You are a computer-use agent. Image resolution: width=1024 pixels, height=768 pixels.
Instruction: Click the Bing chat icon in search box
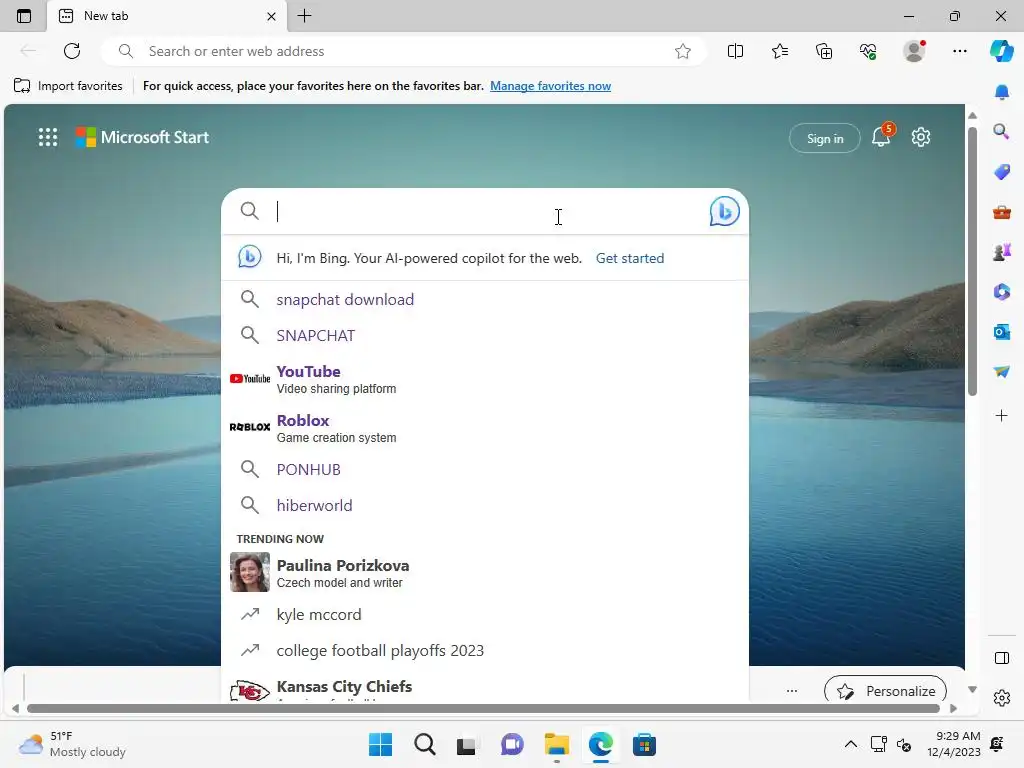[724, 211]
